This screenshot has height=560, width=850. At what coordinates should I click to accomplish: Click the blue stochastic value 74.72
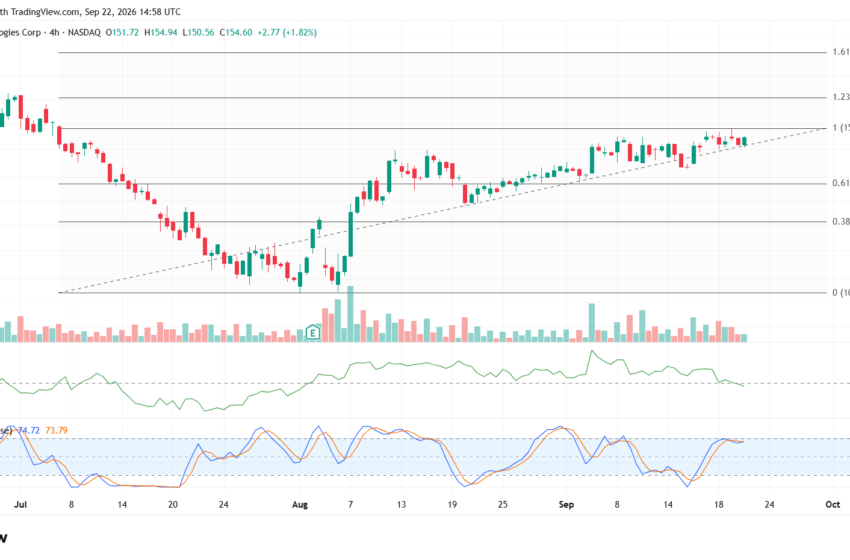tap(29, 430)
